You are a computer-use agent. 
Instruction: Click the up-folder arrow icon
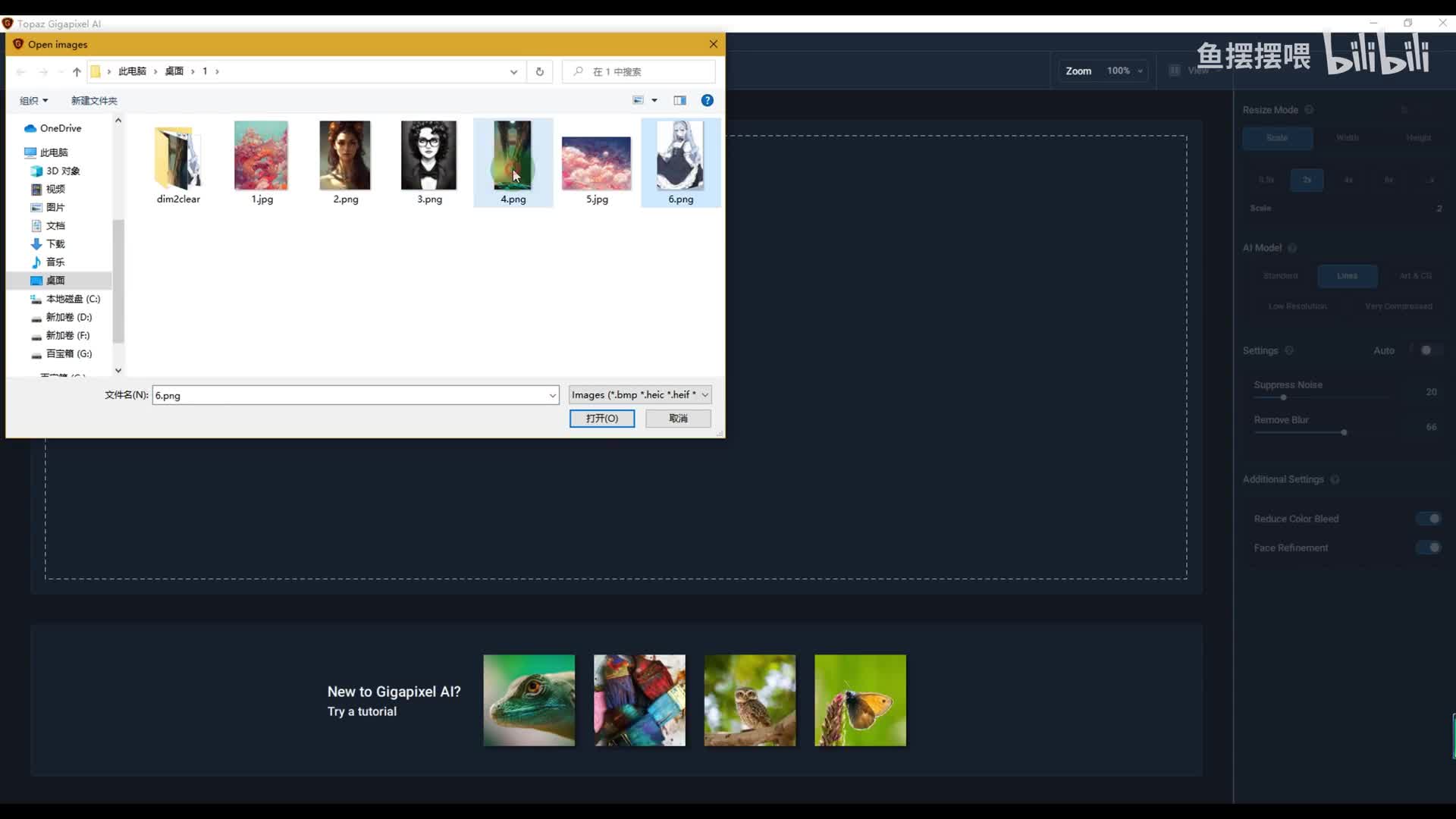click(x=77, y=71)
